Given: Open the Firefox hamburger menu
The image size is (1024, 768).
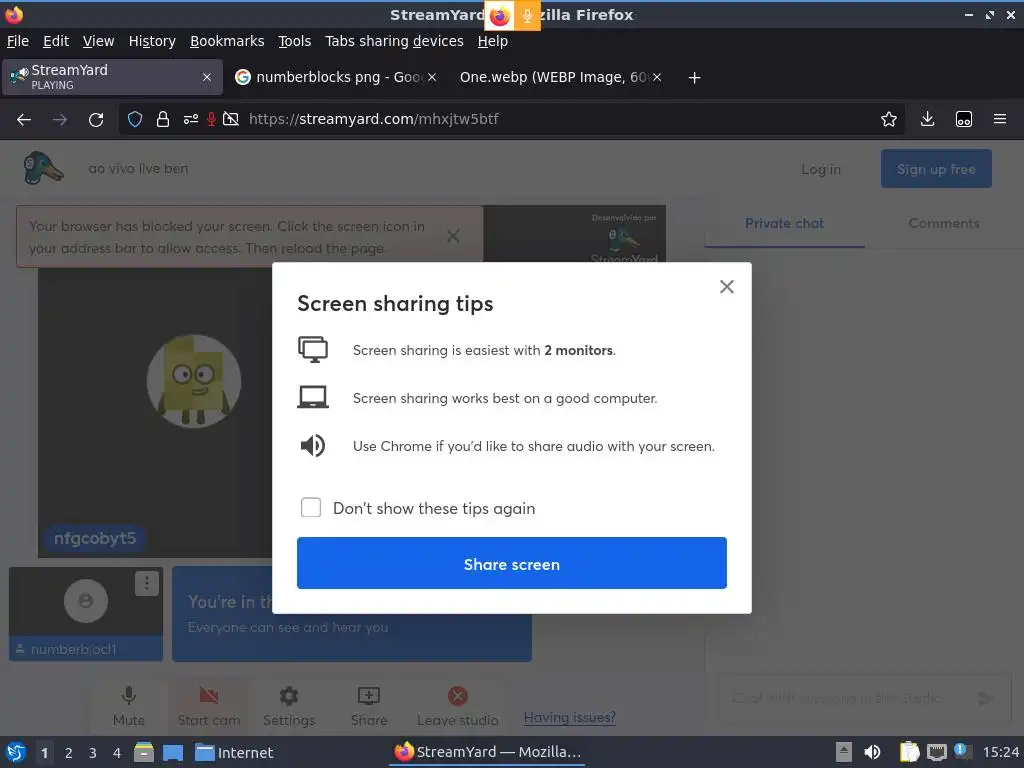Looking at the screenshot, I should (999, 119).
